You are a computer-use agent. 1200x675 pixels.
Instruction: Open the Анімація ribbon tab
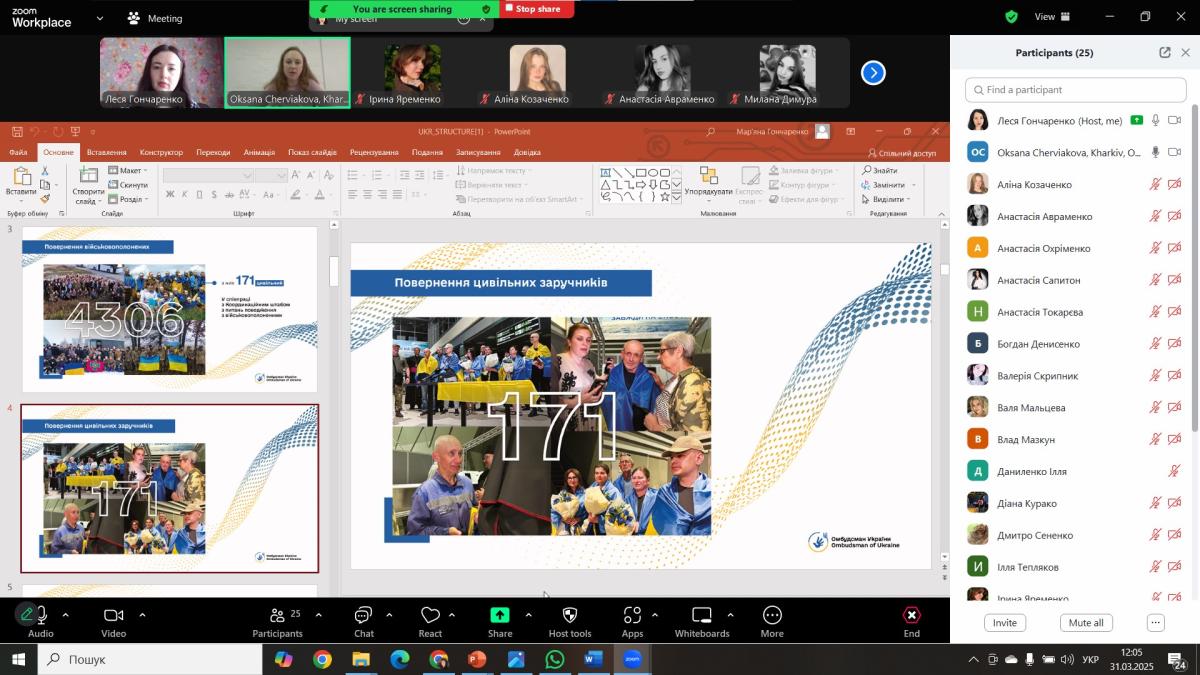(x=259, y=152)
